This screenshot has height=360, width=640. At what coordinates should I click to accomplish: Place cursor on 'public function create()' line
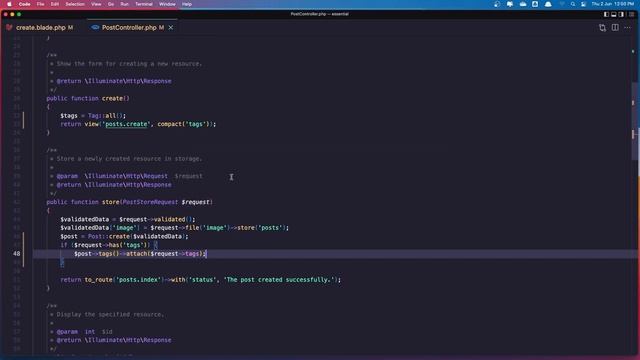coord(88,98)
